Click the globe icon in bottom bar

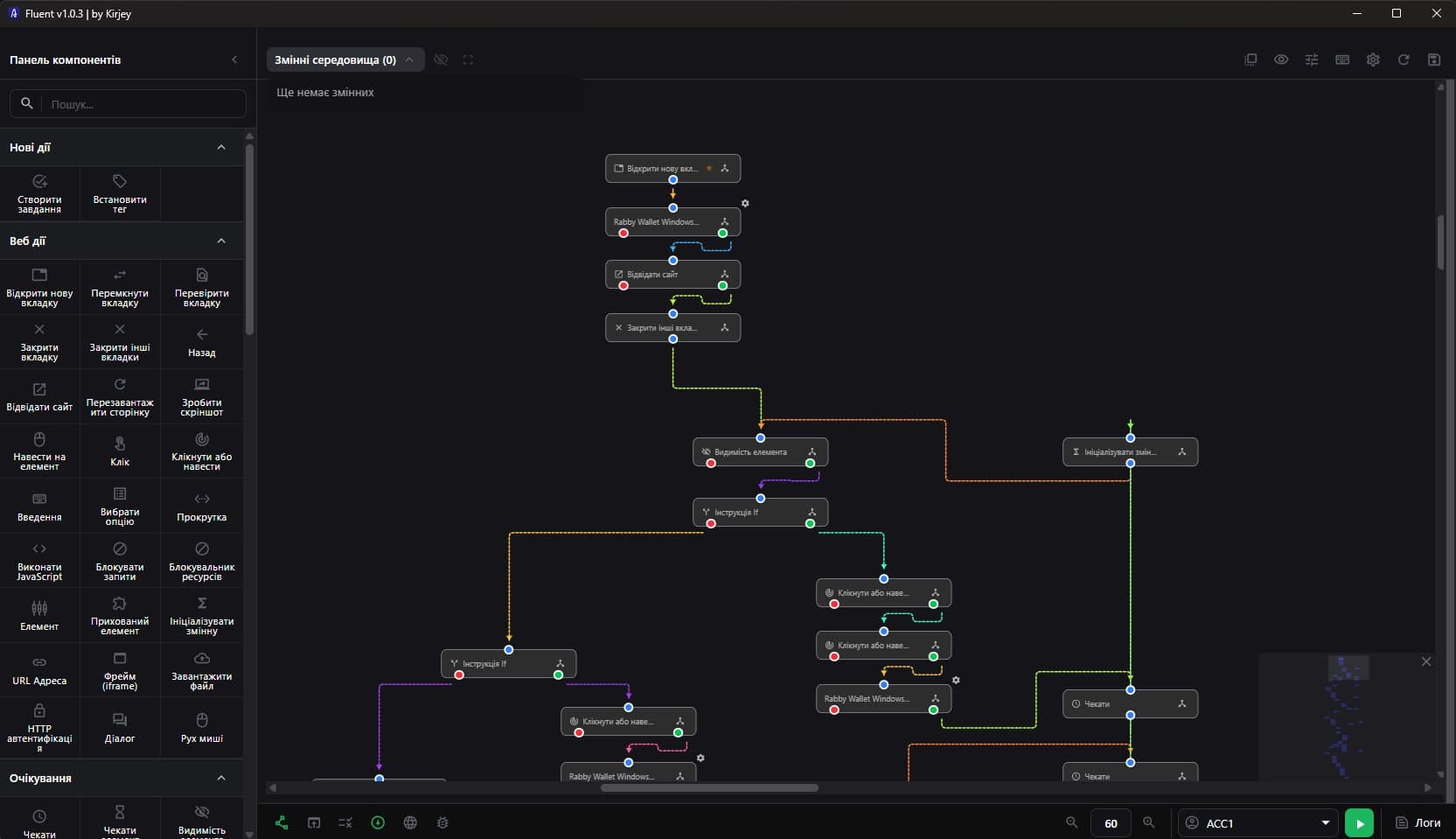(410, 822)
